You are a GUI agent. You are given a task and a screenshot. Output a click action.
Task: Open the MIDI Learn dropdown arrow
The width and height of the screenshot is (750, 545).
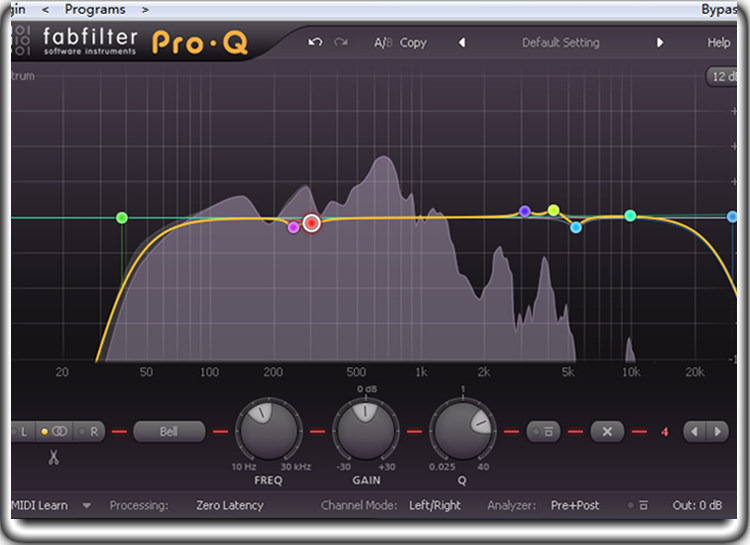pyautogui.click(x=87, y=505)
